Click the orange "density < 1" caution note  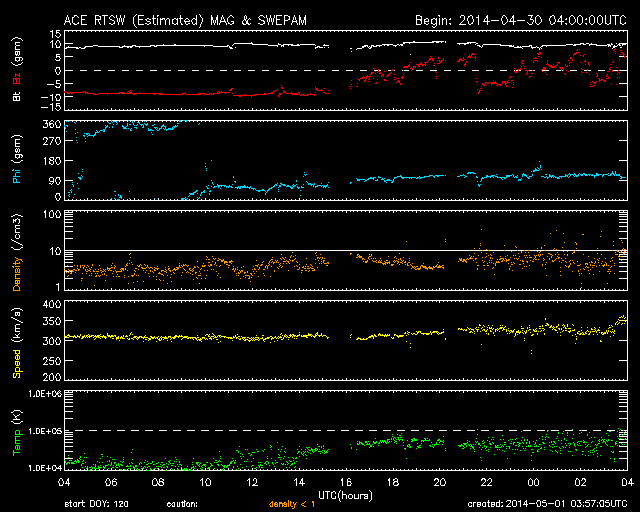[292, 504]
